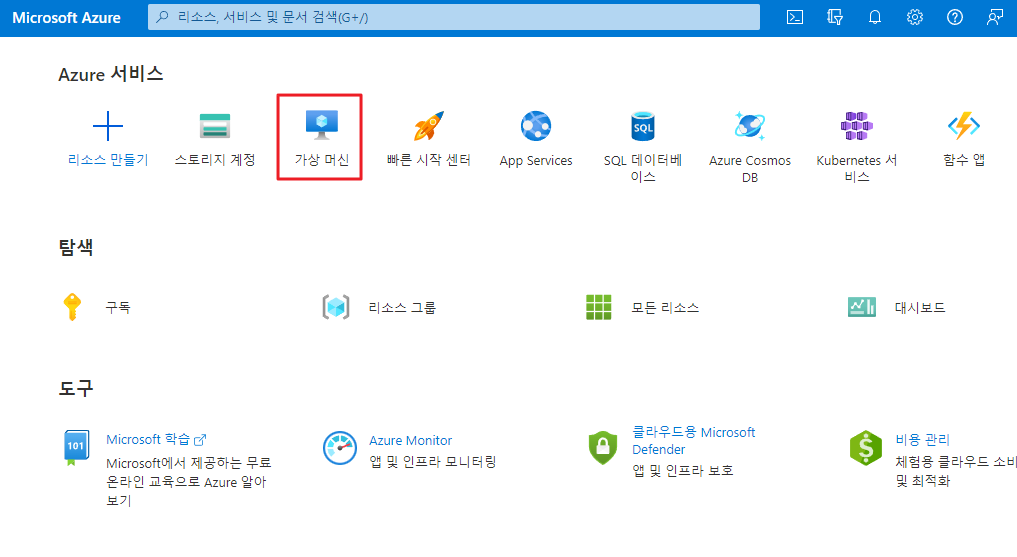Open directory and subscription filter icon
This screenshot has height=557, width=1017.
[835, 18]
